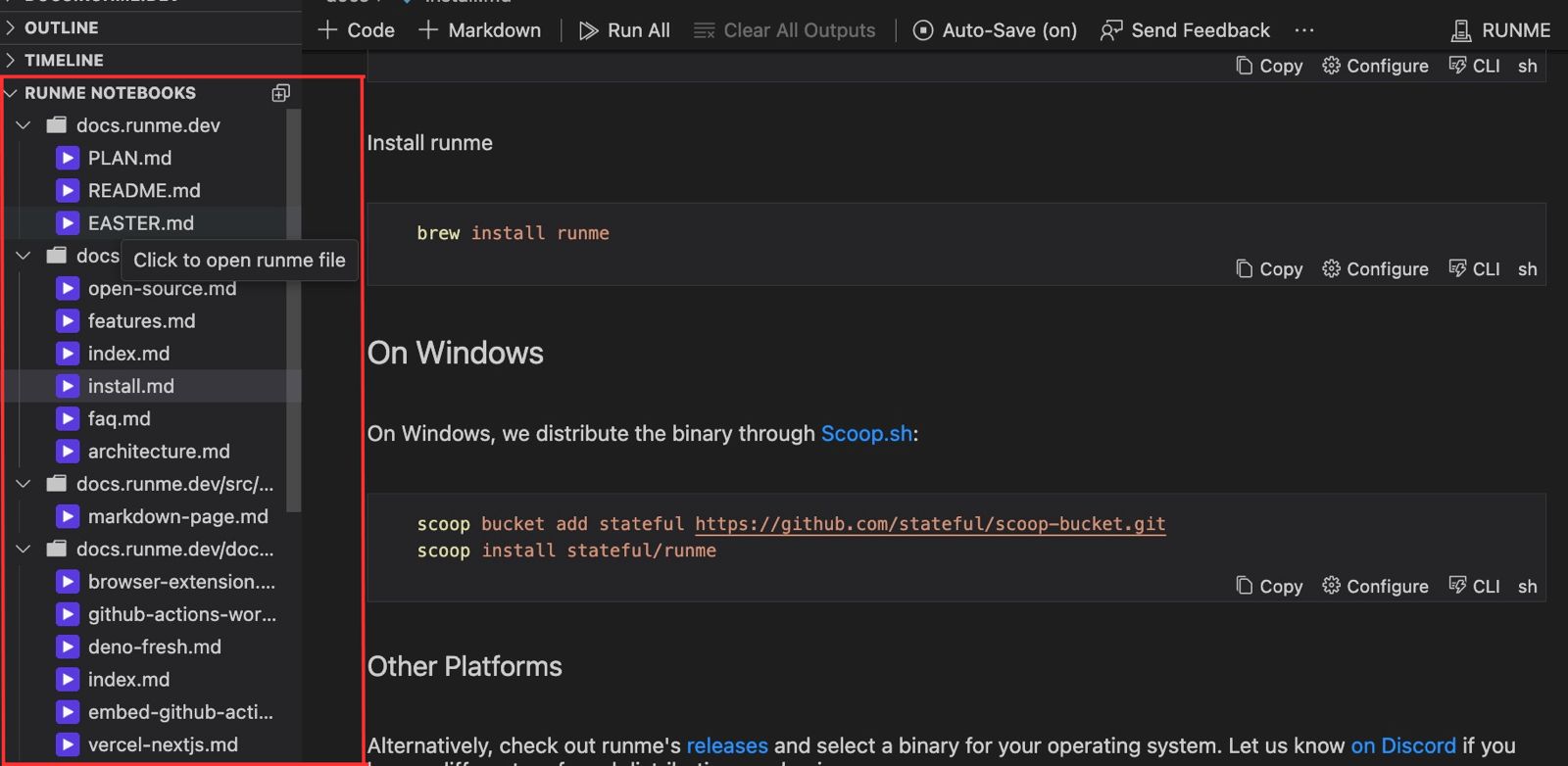The image size is (1568, 766).
Task: Click the collapse-all icon in Runme Notebooks header
Action: (x=280, y=93)
